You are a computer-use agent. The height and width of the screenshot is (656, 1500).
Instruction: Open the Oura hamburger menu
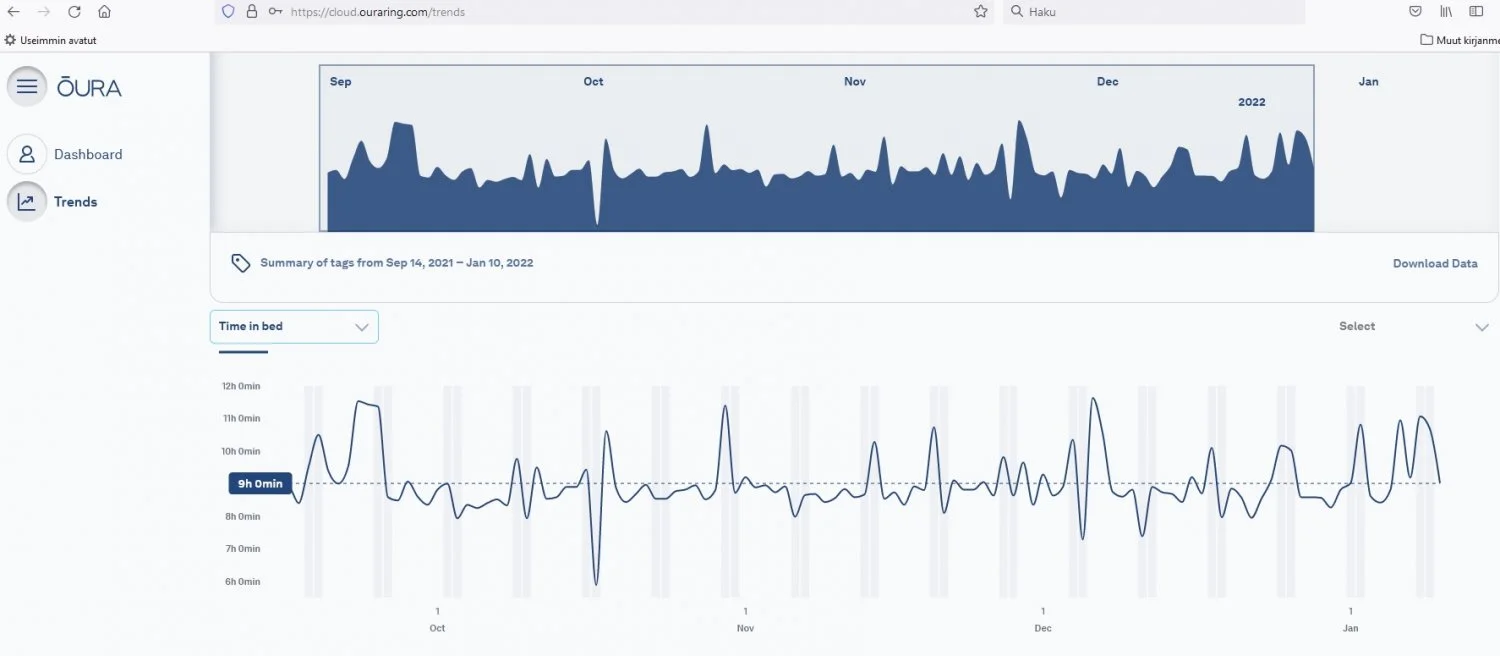[x=27, y=87]
